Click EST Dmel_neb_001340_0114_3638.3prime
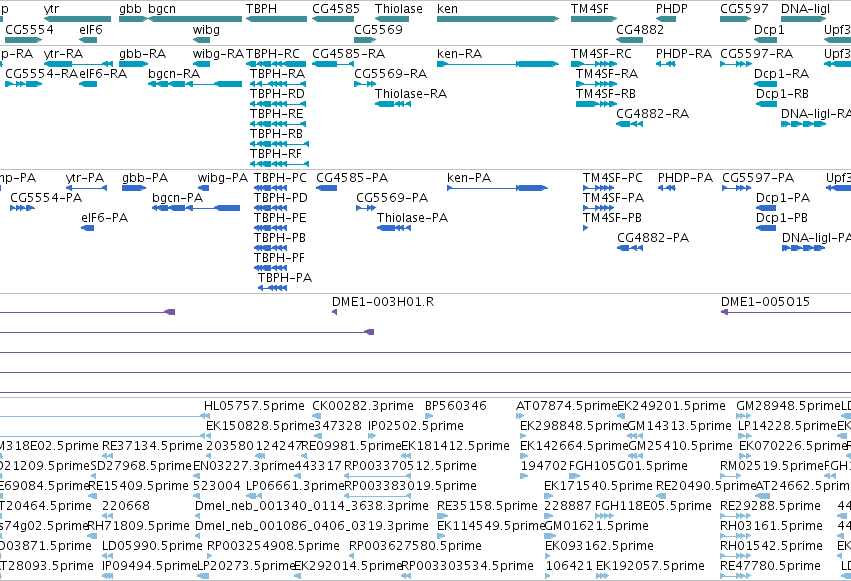851x581 pixels. click(312, 506)
